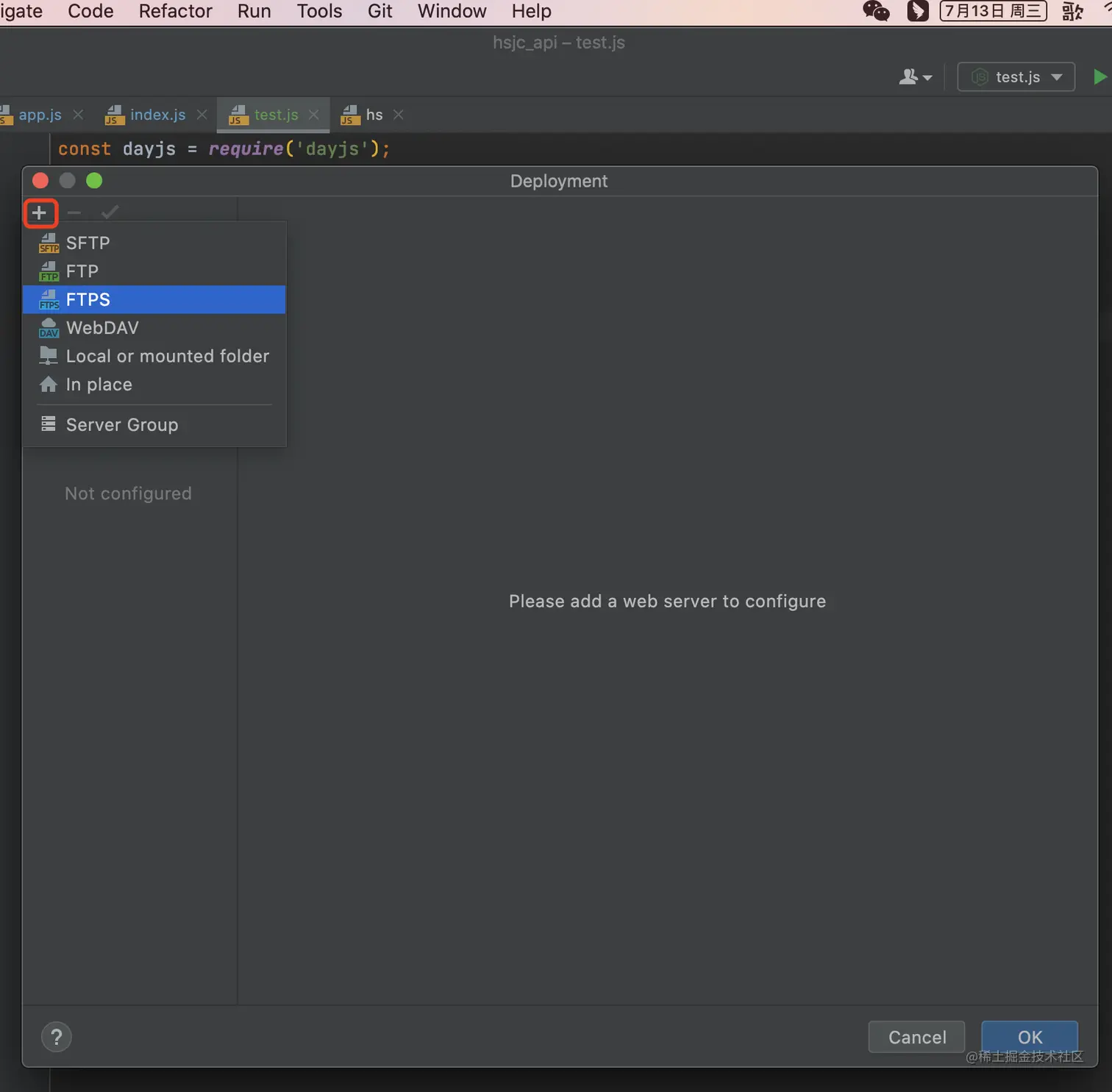The image size is (1112, 1092).
Task: Click the use as default checkmark icon
Action: pyautogui.click(x=110, y=213)
